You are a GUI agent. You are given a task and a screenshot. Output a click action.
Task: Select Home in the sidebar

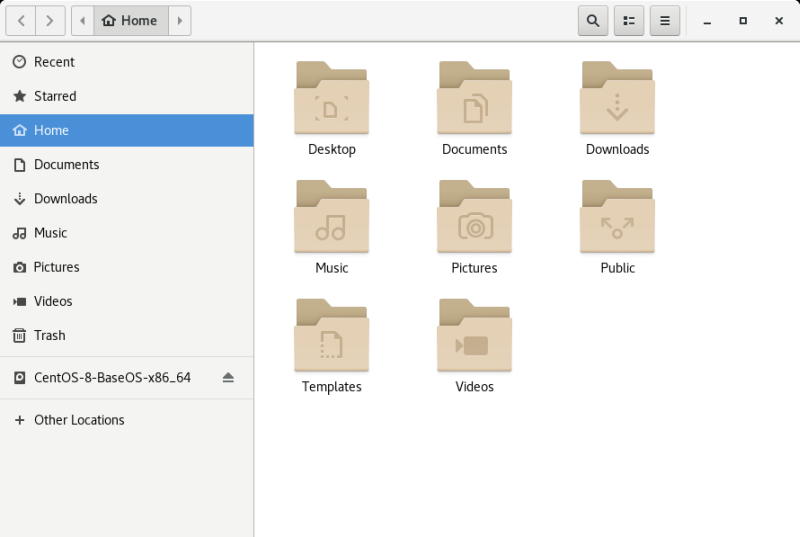(x=127, y=130)
